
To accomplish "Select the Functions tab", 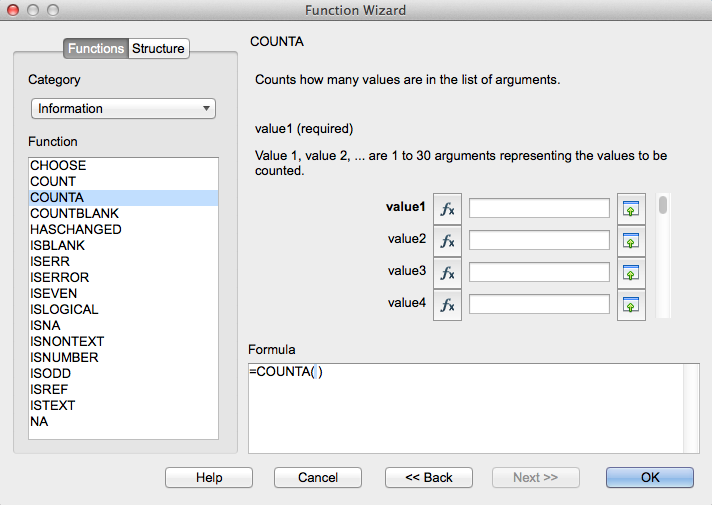I will click(96, 48).
